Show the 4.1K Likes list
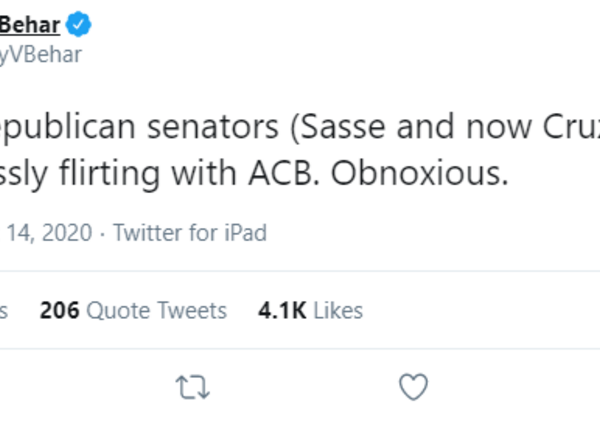 pyautogui.click(x=310, y=311)
